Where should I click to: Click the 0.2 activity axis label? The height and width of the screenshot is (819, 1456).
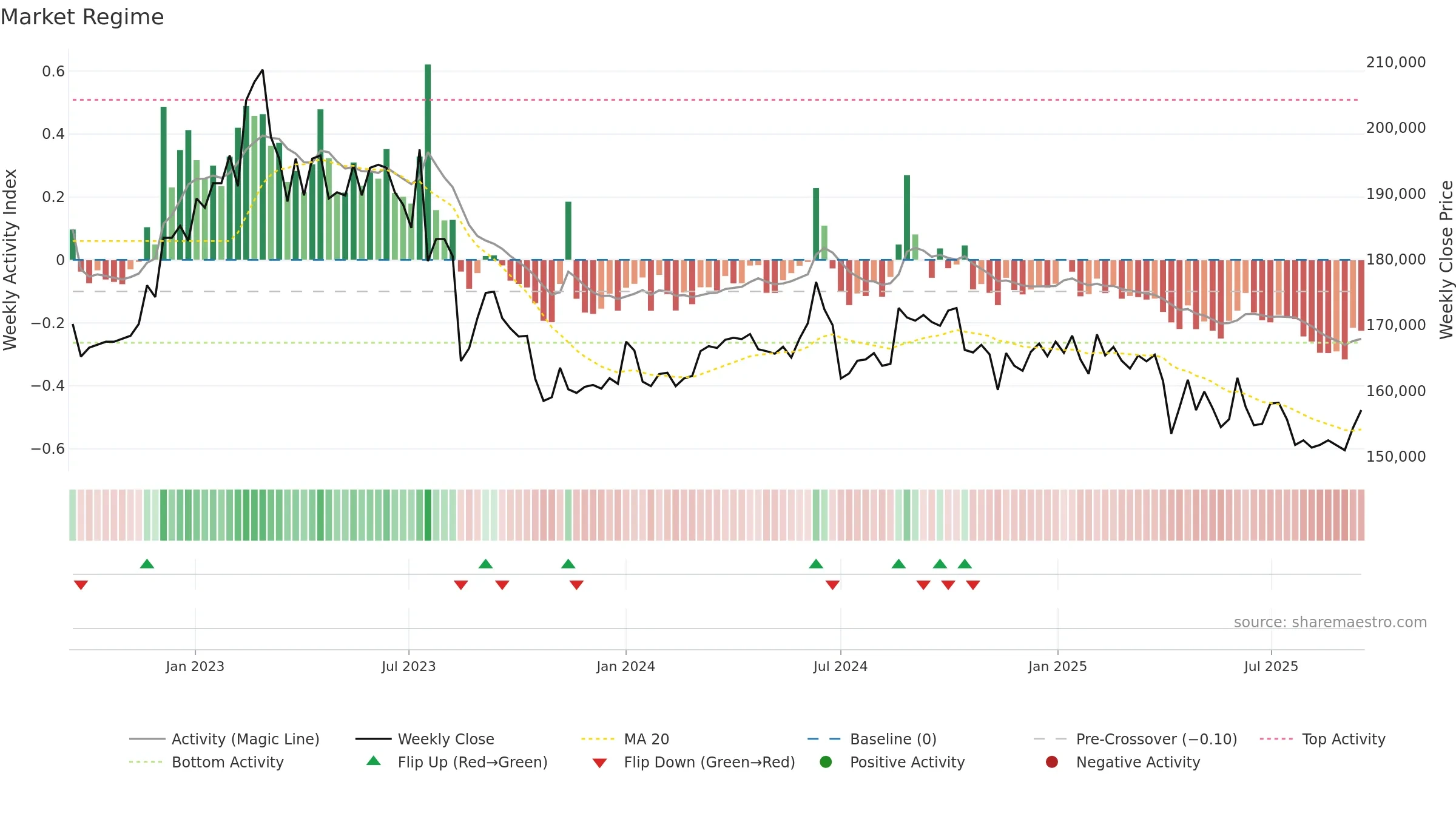53,197
